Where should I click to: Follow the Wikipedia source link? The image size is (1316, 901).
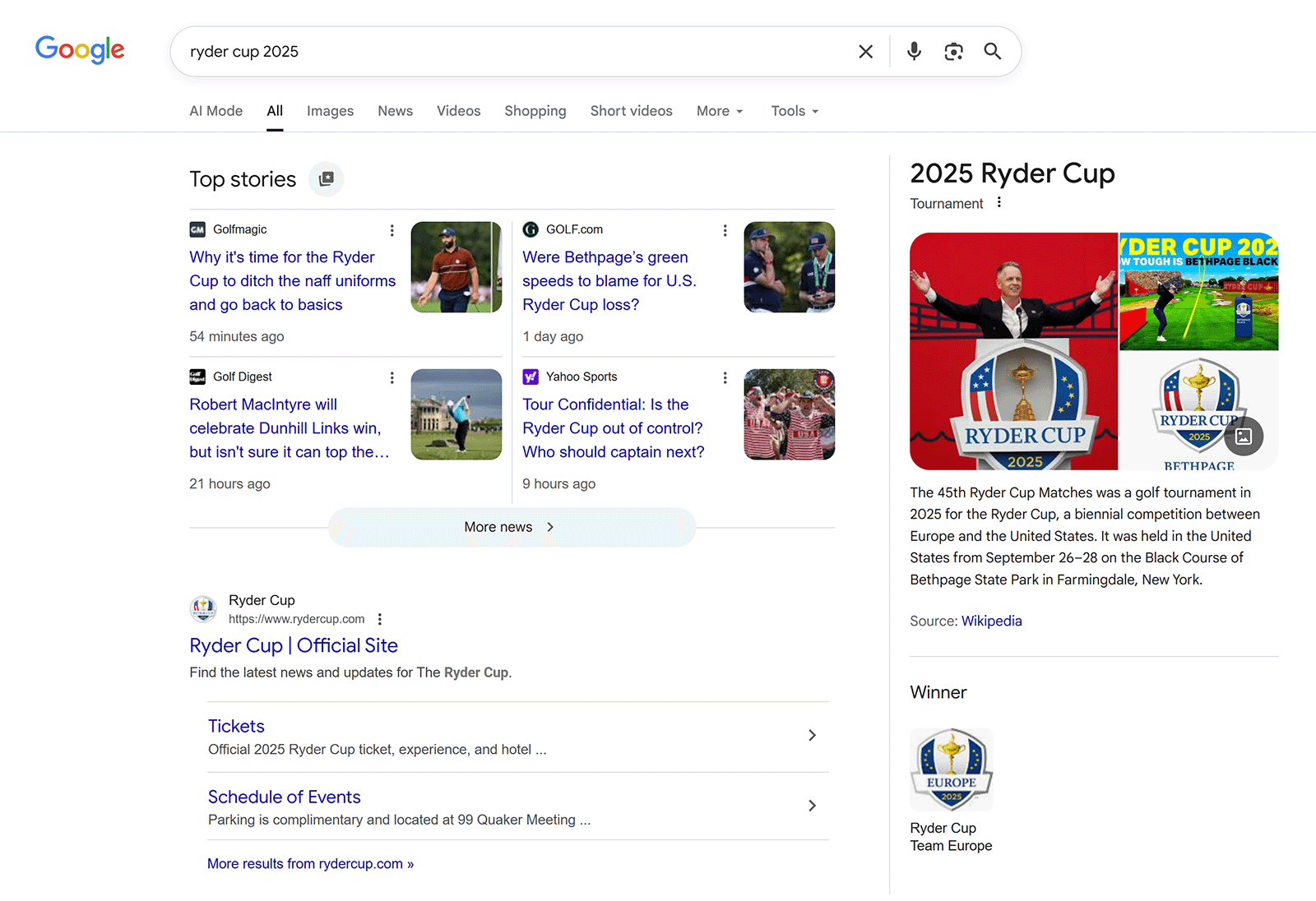click(991, 621)
